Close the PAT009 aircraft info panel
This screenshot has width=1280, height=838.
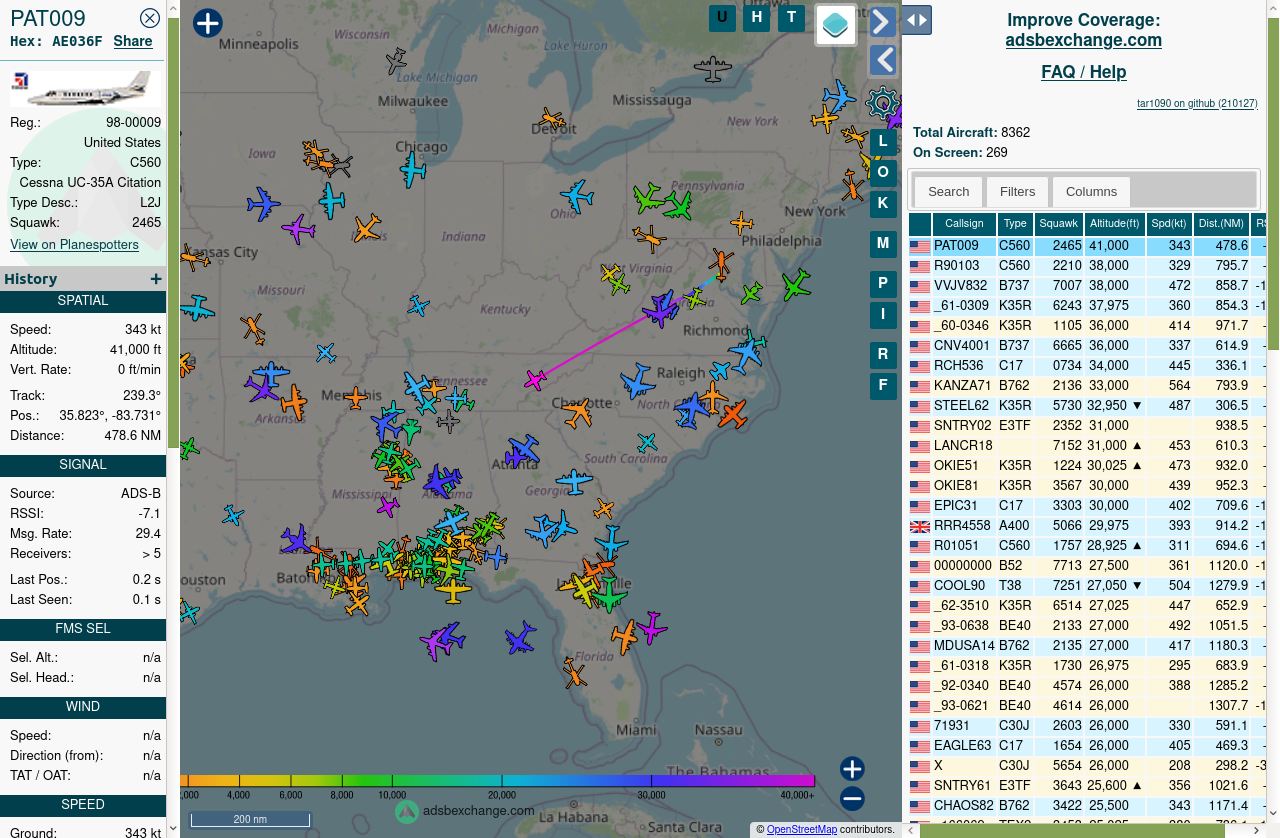pos(150,18)
